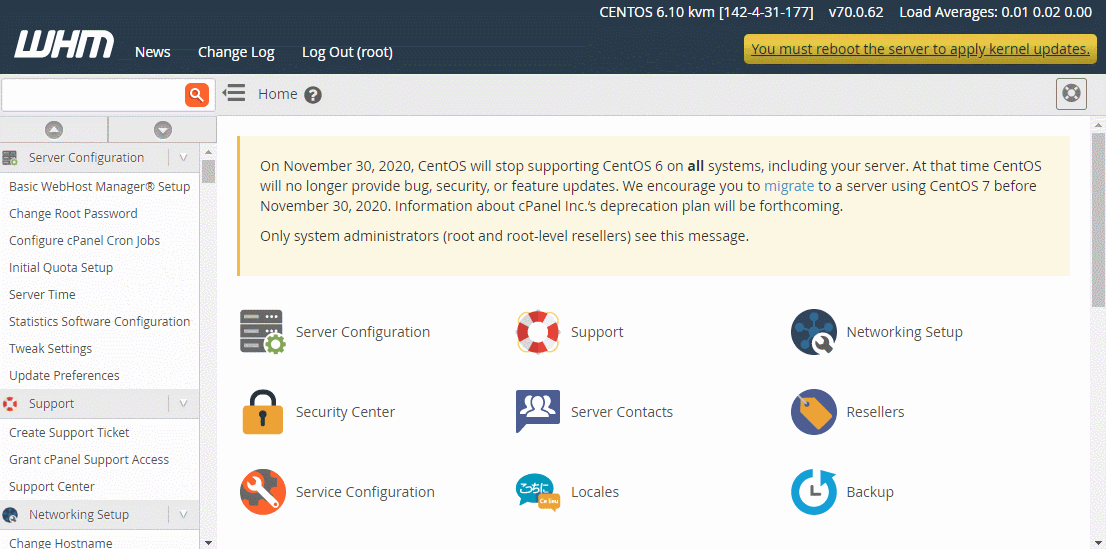The height and width of the screenshot is (549, 1106).
Task: Open the Service Configuration wrench icon
Action: (x=263, y=492)
